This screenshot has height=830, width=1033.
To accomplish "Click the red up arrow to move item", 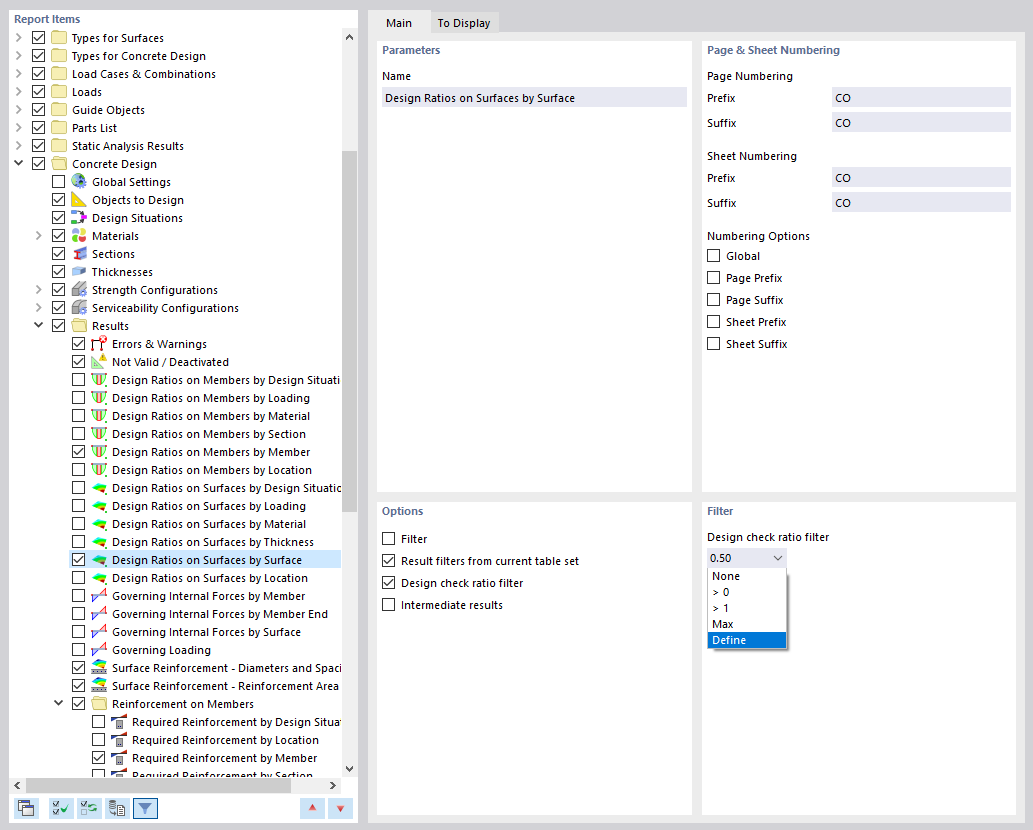I will [x=312, y=807].
